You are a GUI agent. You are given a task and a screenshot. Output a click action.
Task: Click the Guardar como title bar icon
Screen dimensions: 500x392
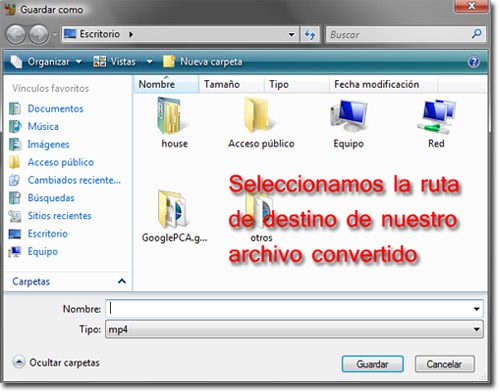(x=10, y=9)
